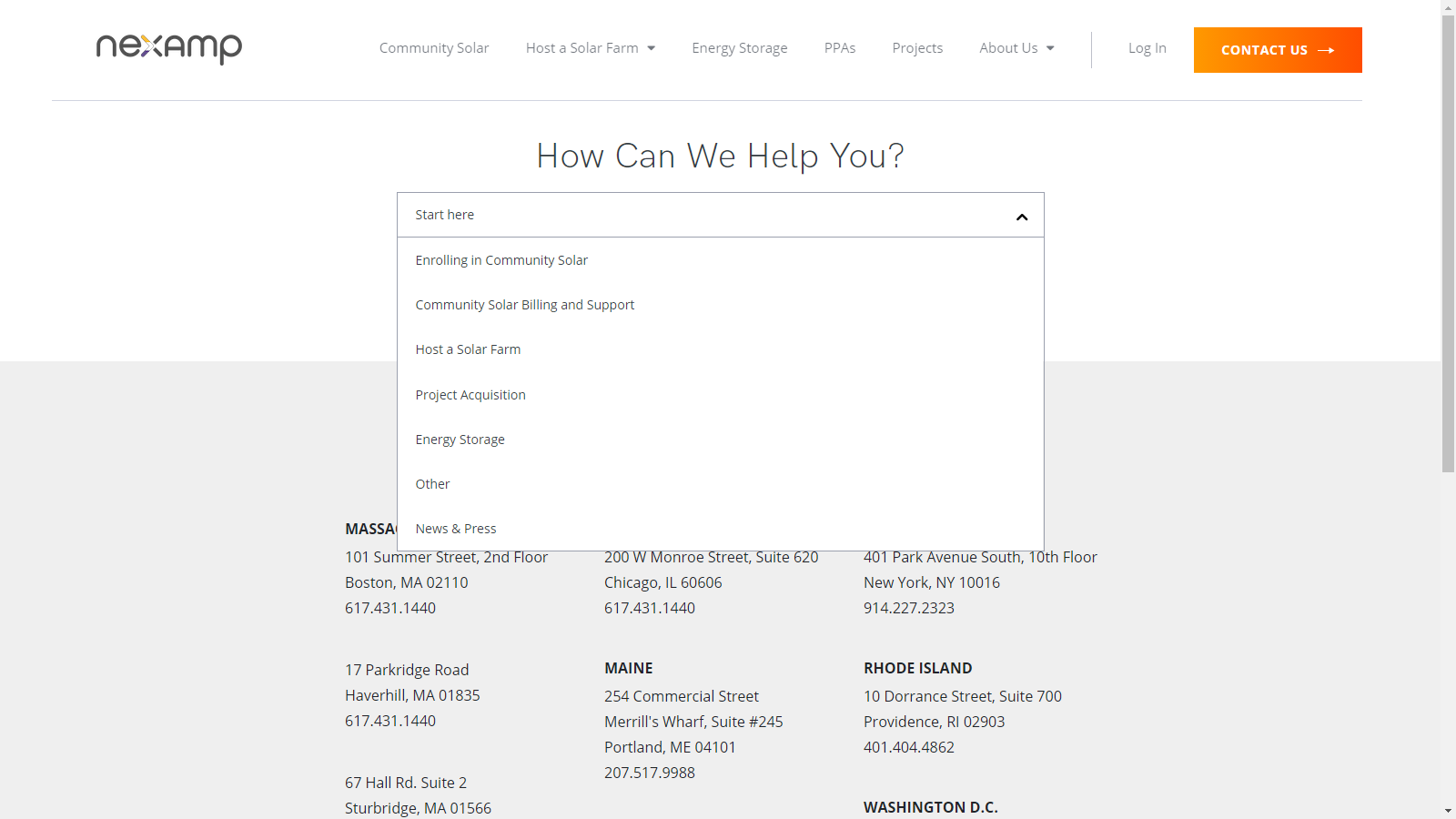
Task: Click the WASHINGTON D.C. heading
Action: click(x=931, y=807)
